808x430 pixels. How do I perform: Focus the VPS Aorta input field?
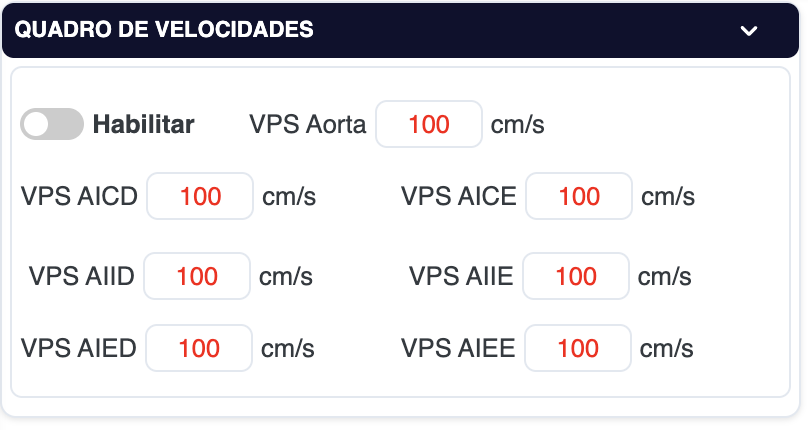point(429,125)
